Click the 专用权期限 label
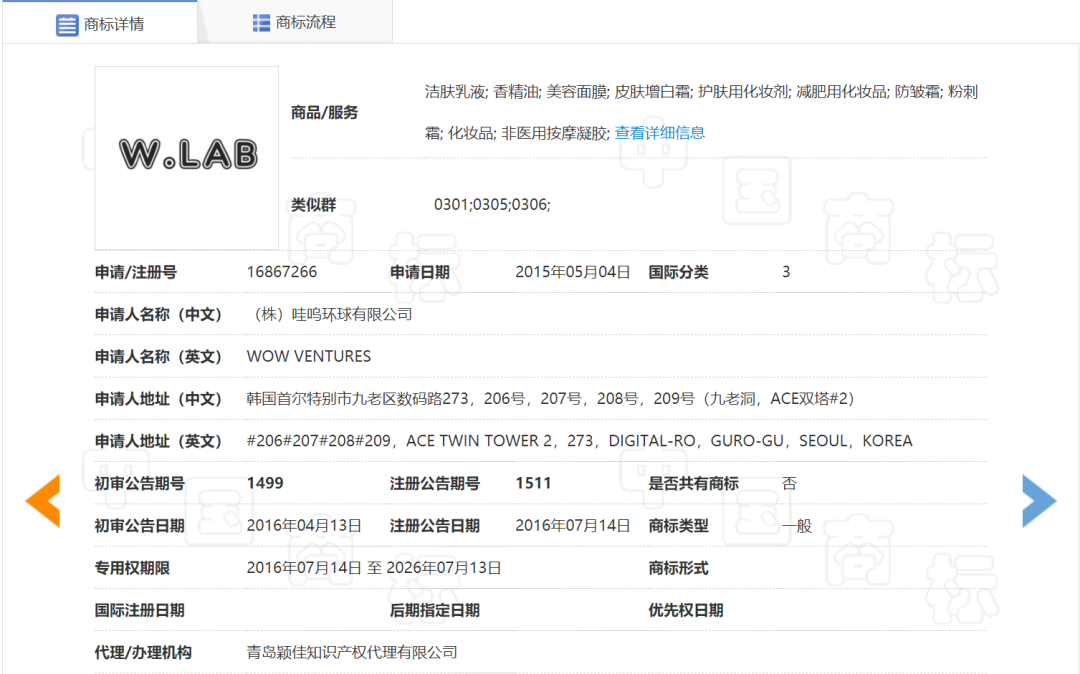 tap(132, 568)
